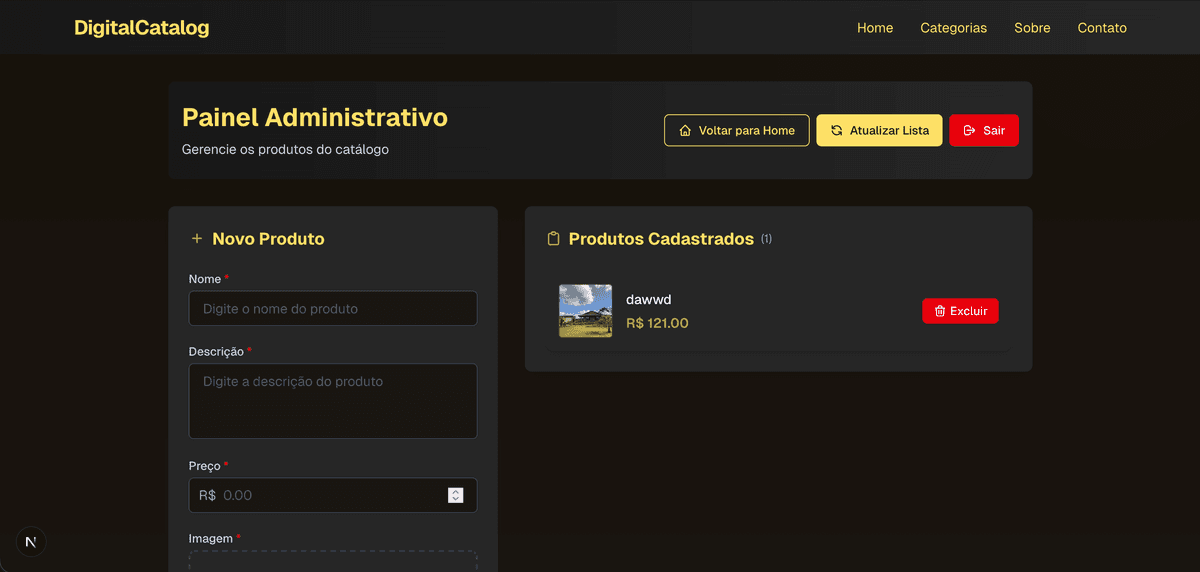
Task: Click the Preço field number stepper arrows
Action: 456,495
